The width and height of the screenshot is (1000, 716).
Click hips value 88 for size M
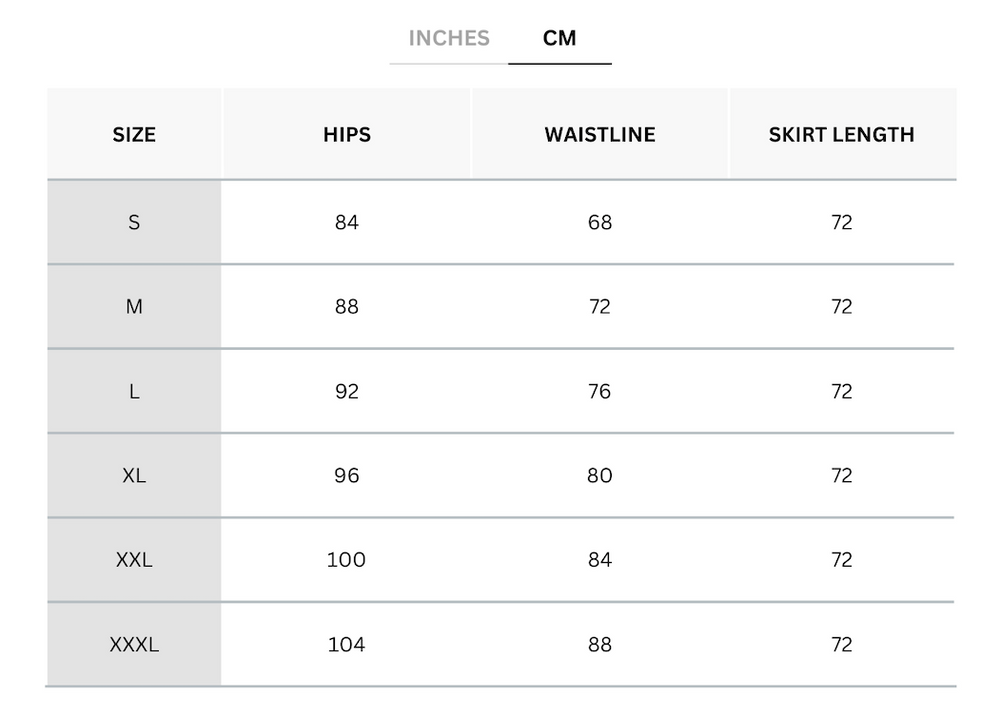(347, 307)
